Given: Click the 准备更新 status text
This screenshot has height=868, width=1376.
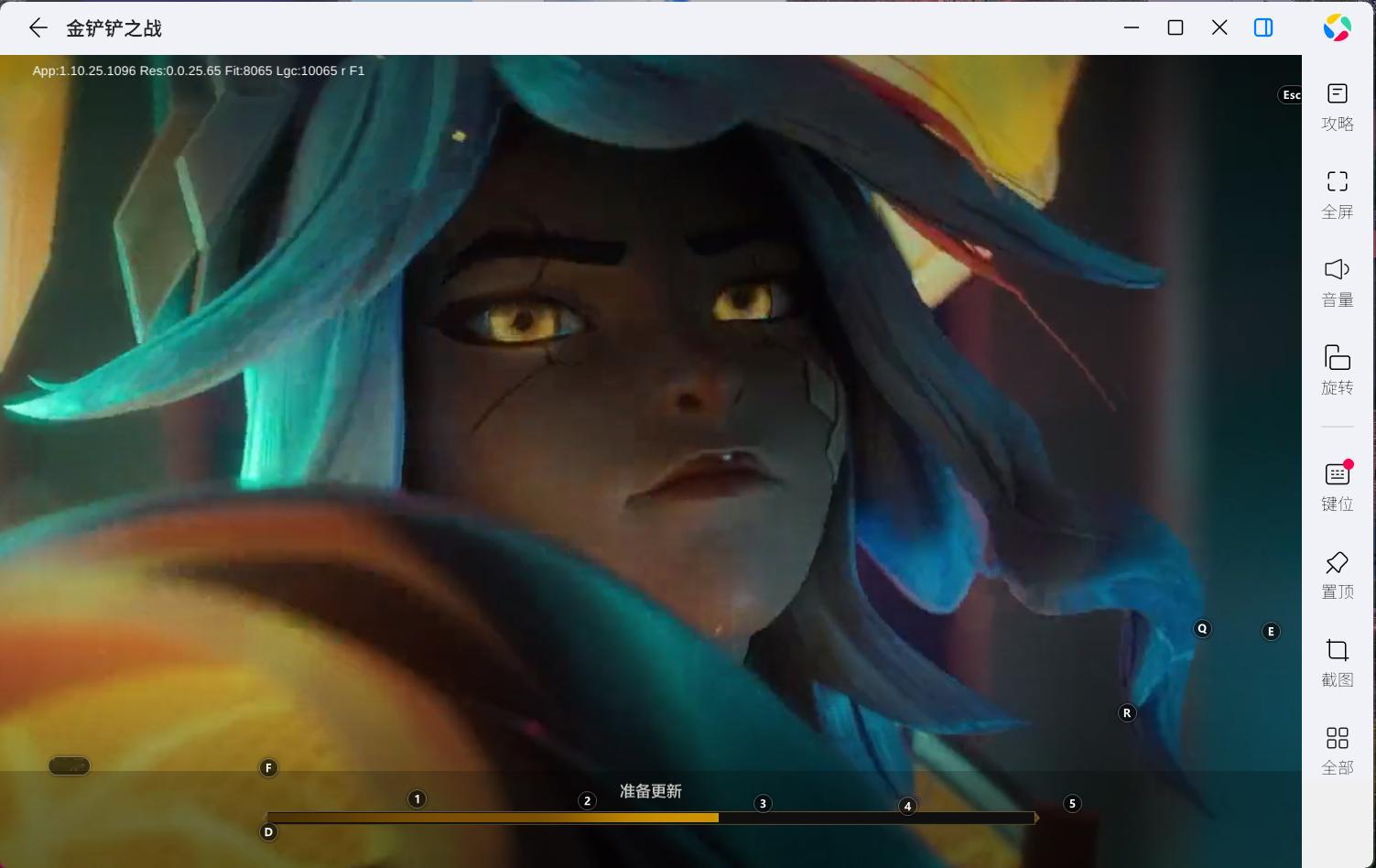Looking at the screenshot, I should click(x=651, y=791).
